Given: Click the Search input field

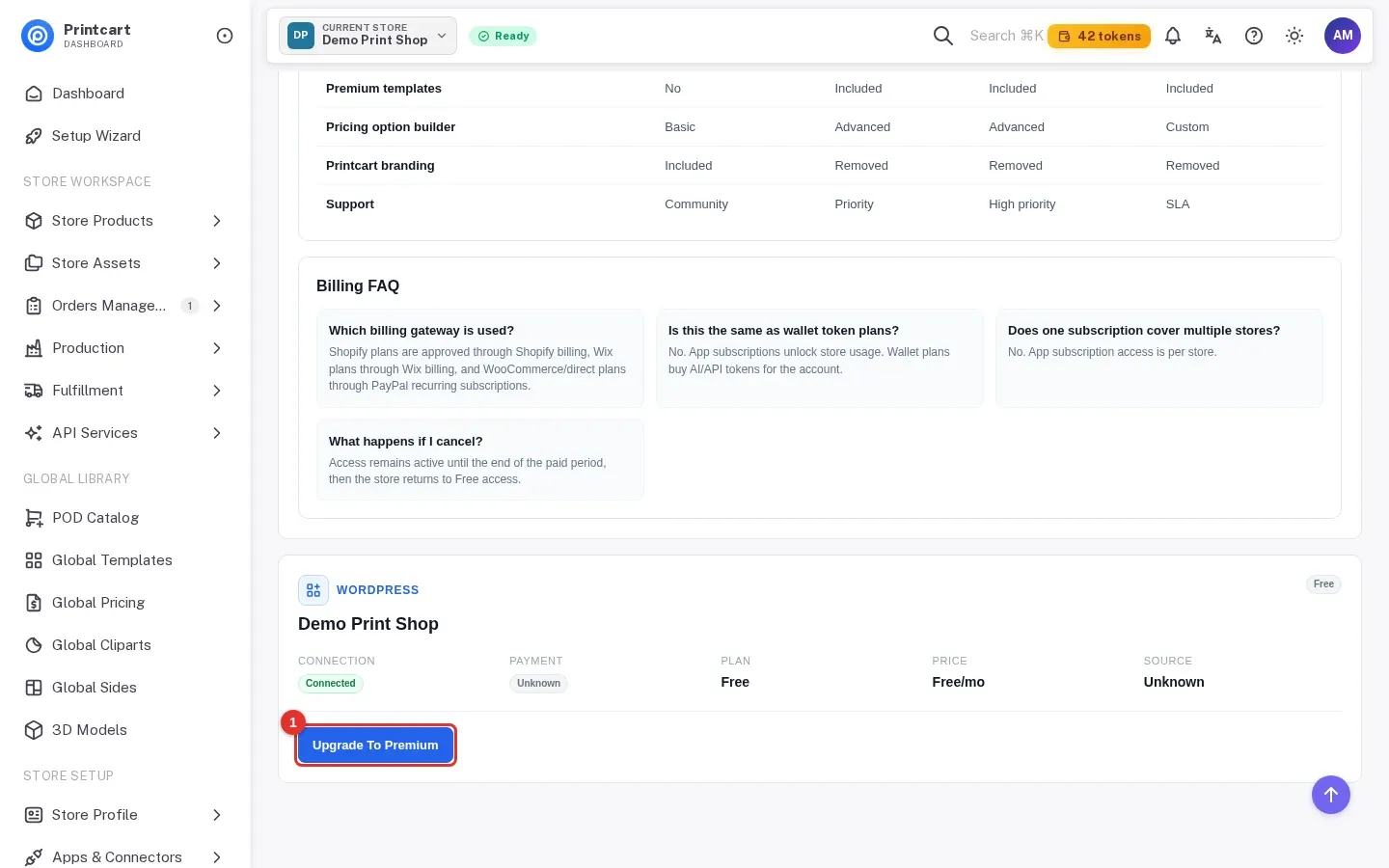Looking at the screenshot, I should click(x=1006, y=36).
